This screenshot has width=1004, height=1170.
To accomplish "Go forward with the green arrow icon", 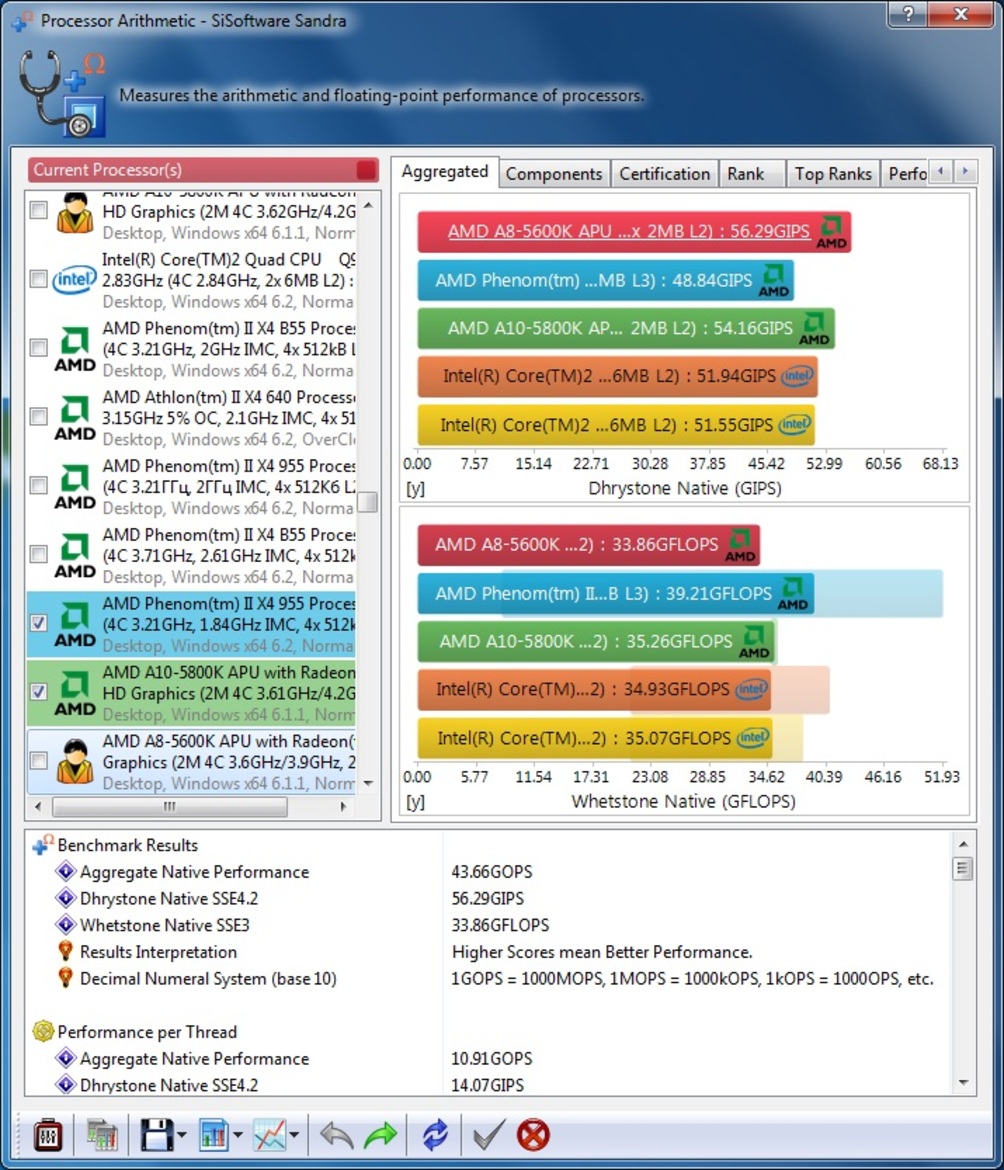I will click(380, 1136).
